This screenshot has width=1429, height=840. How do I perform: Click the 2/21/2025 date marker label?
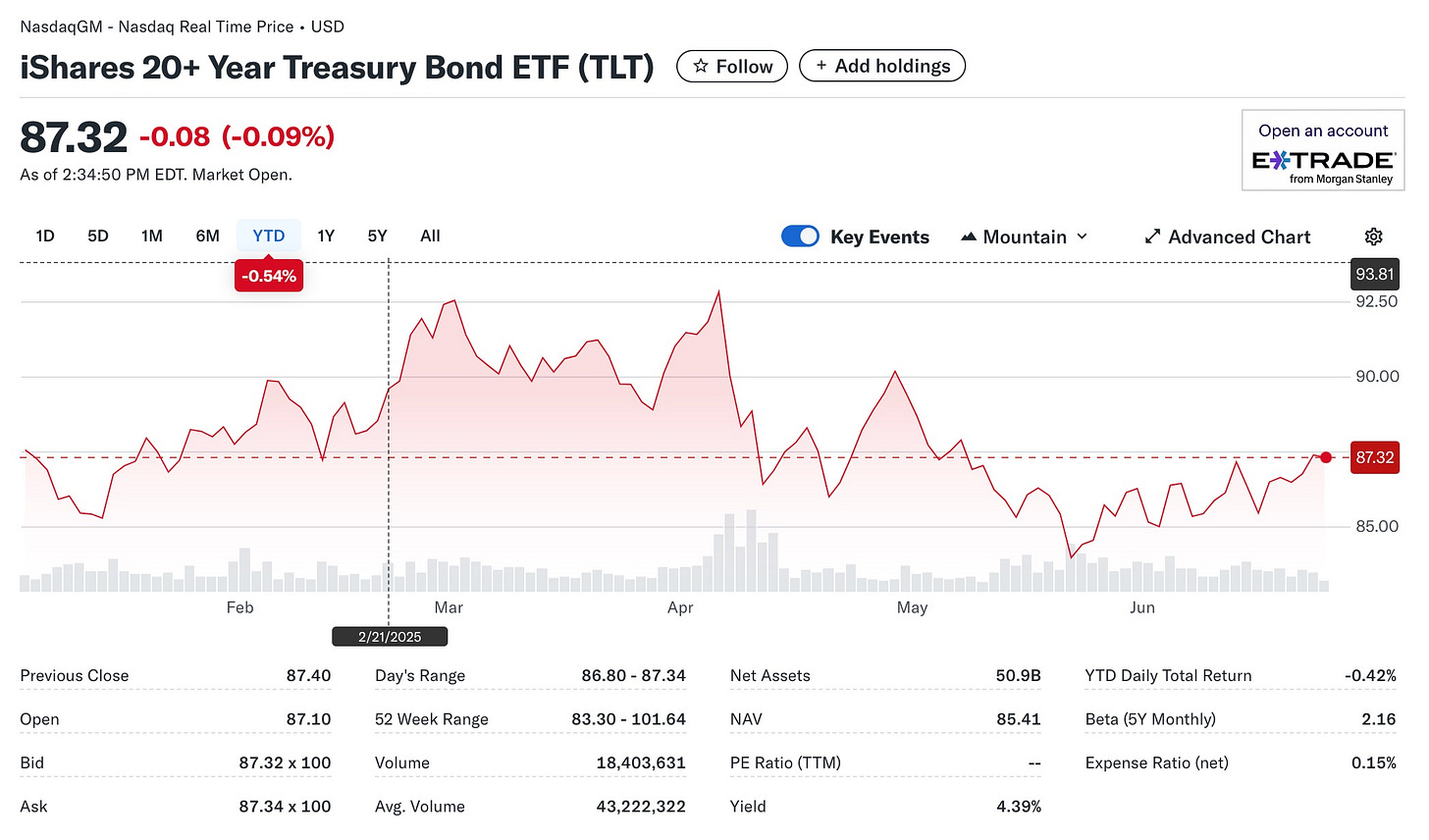(390, 637)
